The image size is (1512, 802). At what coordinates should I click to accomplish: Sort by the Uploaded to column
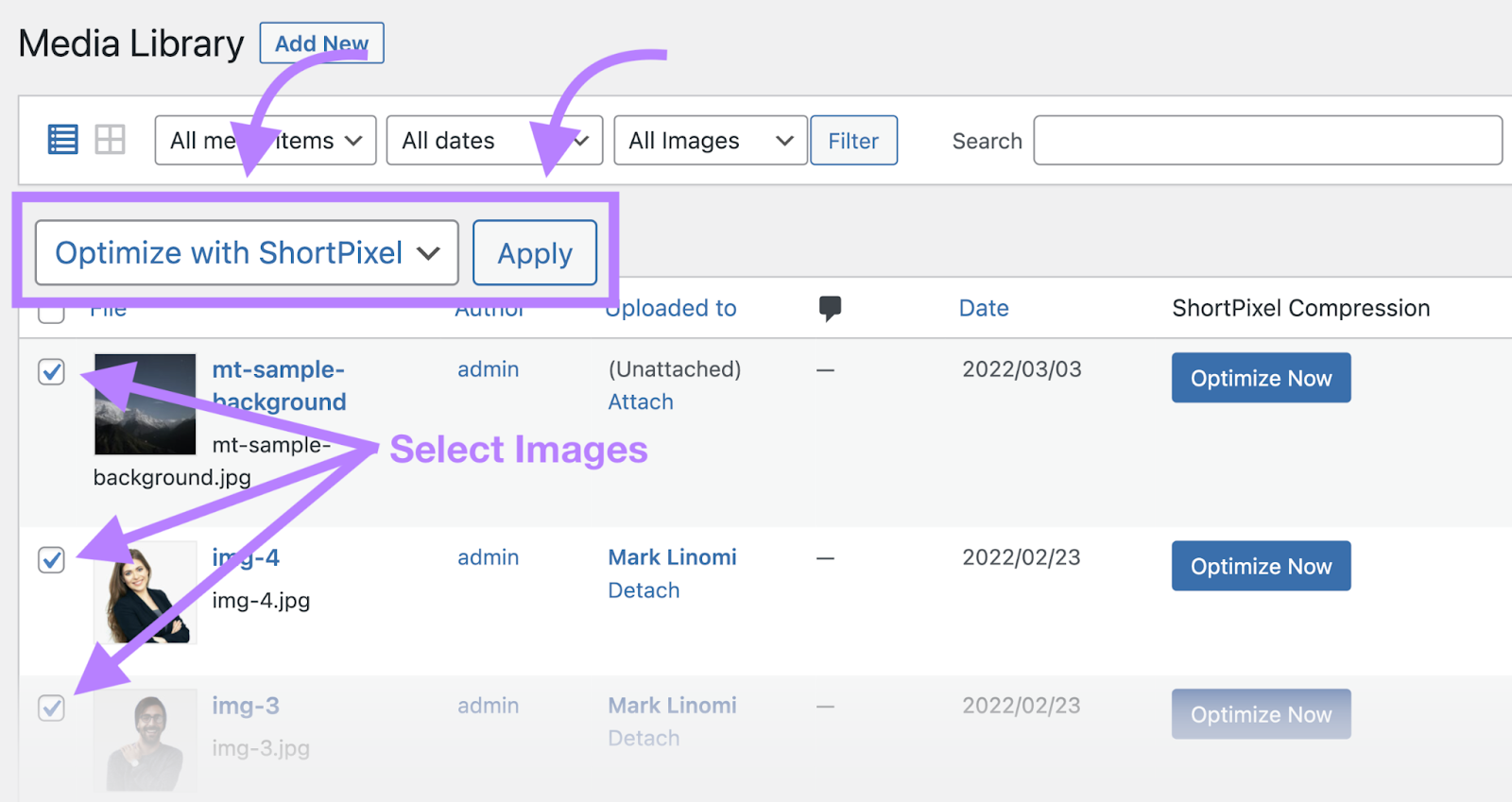(x=671, y=308)
